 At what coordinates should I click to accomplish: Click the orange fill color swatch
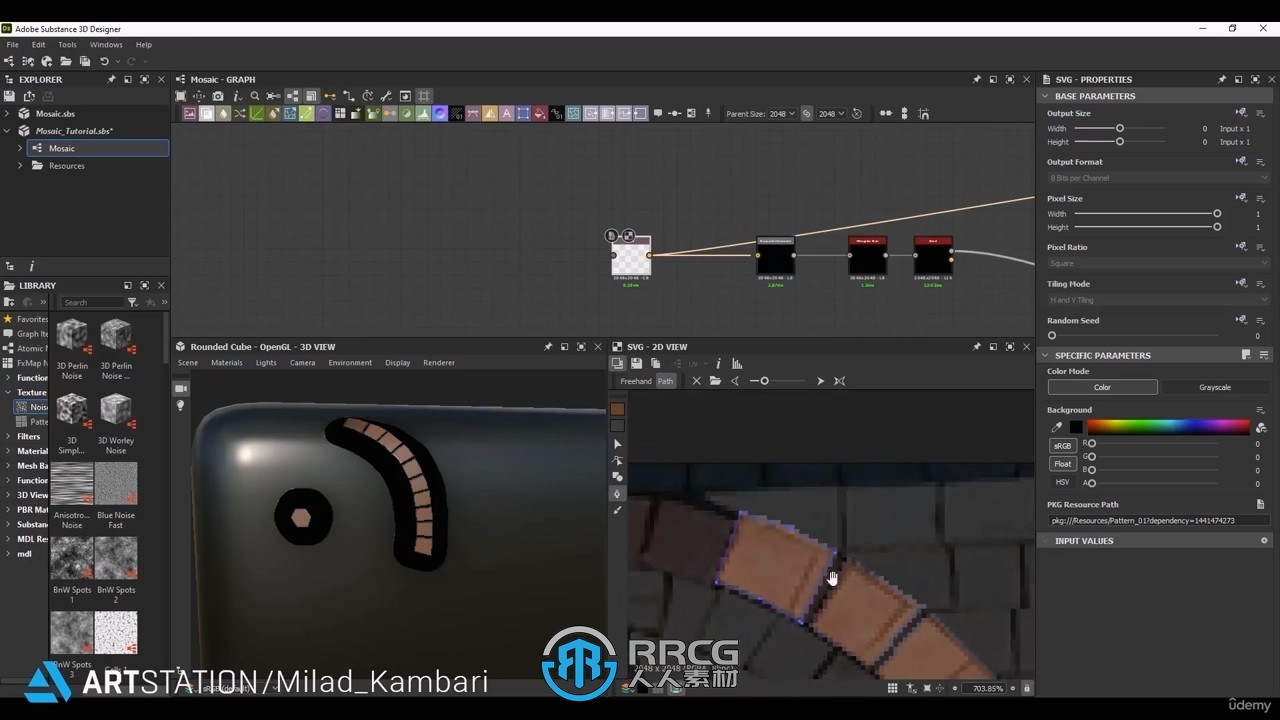[617, 409]
